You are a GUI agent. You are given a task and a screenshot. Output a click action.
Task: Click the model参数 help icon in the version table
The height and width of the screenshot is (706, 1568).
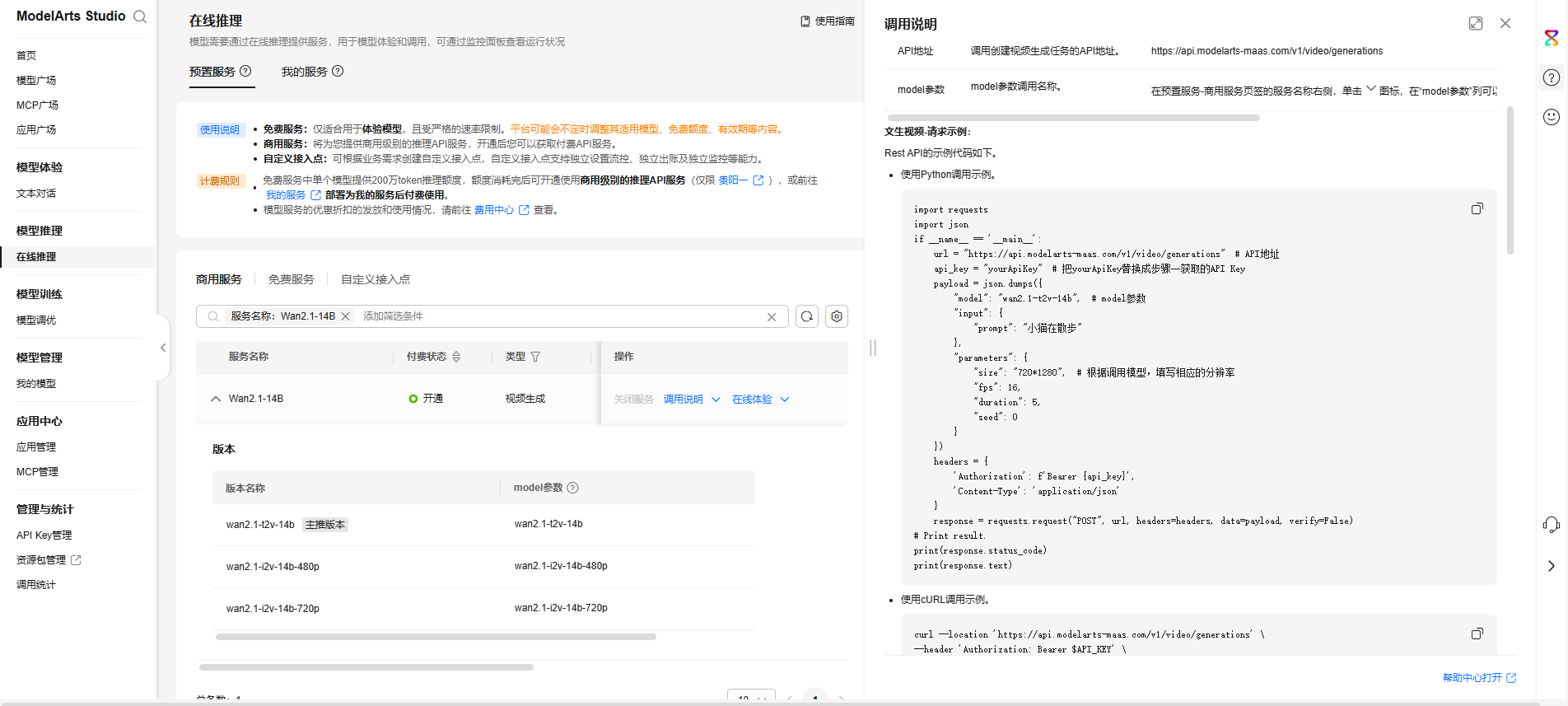[x=573, y=488]
